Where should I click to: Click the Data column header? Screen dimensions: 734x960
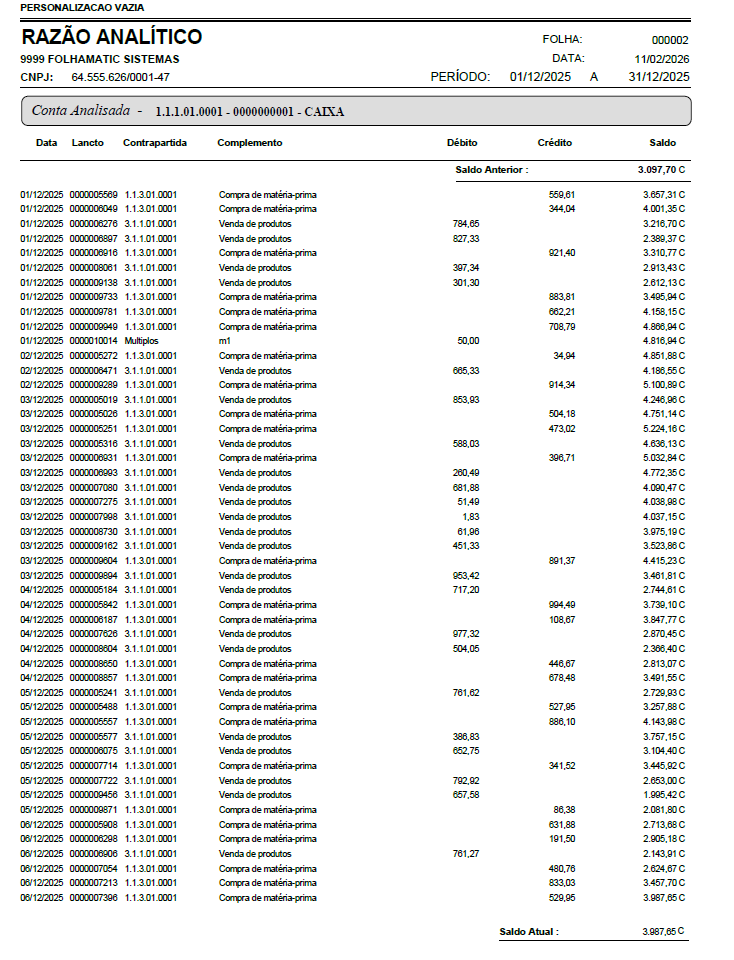tap(47, 143)
